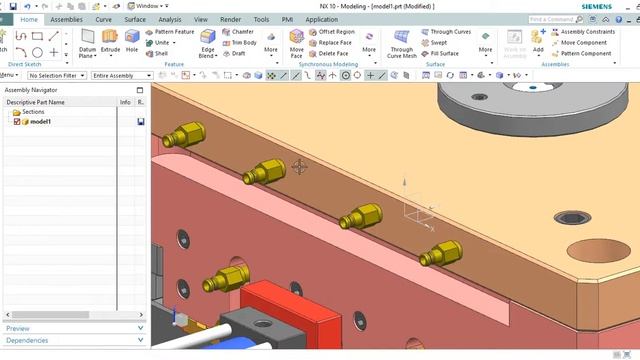Viewport: 640px width, 360px height.
Task: Open the Selection Filter dropdown
Action: 57,76
